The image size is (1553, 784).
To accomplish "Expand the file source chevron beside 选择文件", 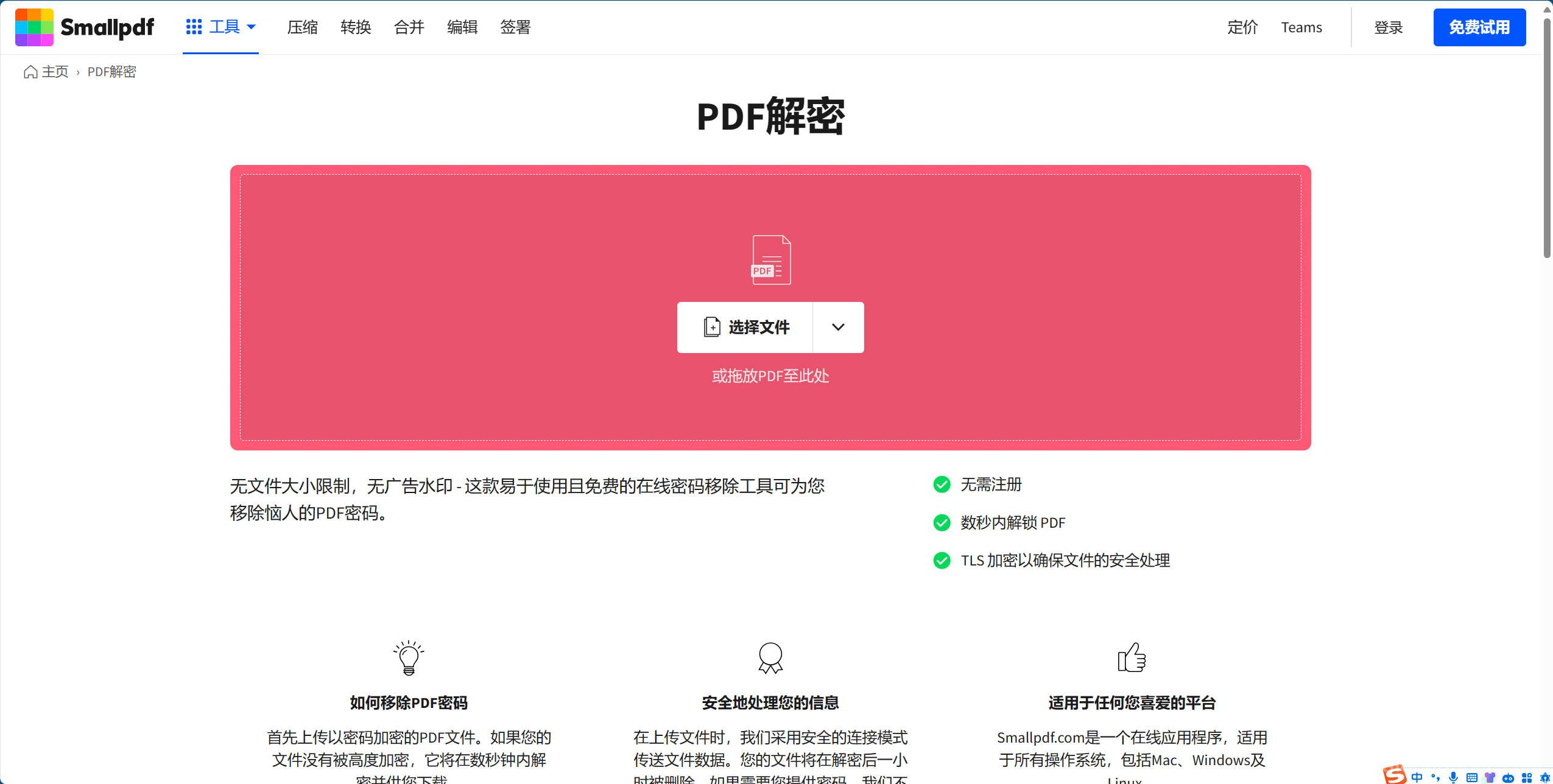I will tap(838, 327).
